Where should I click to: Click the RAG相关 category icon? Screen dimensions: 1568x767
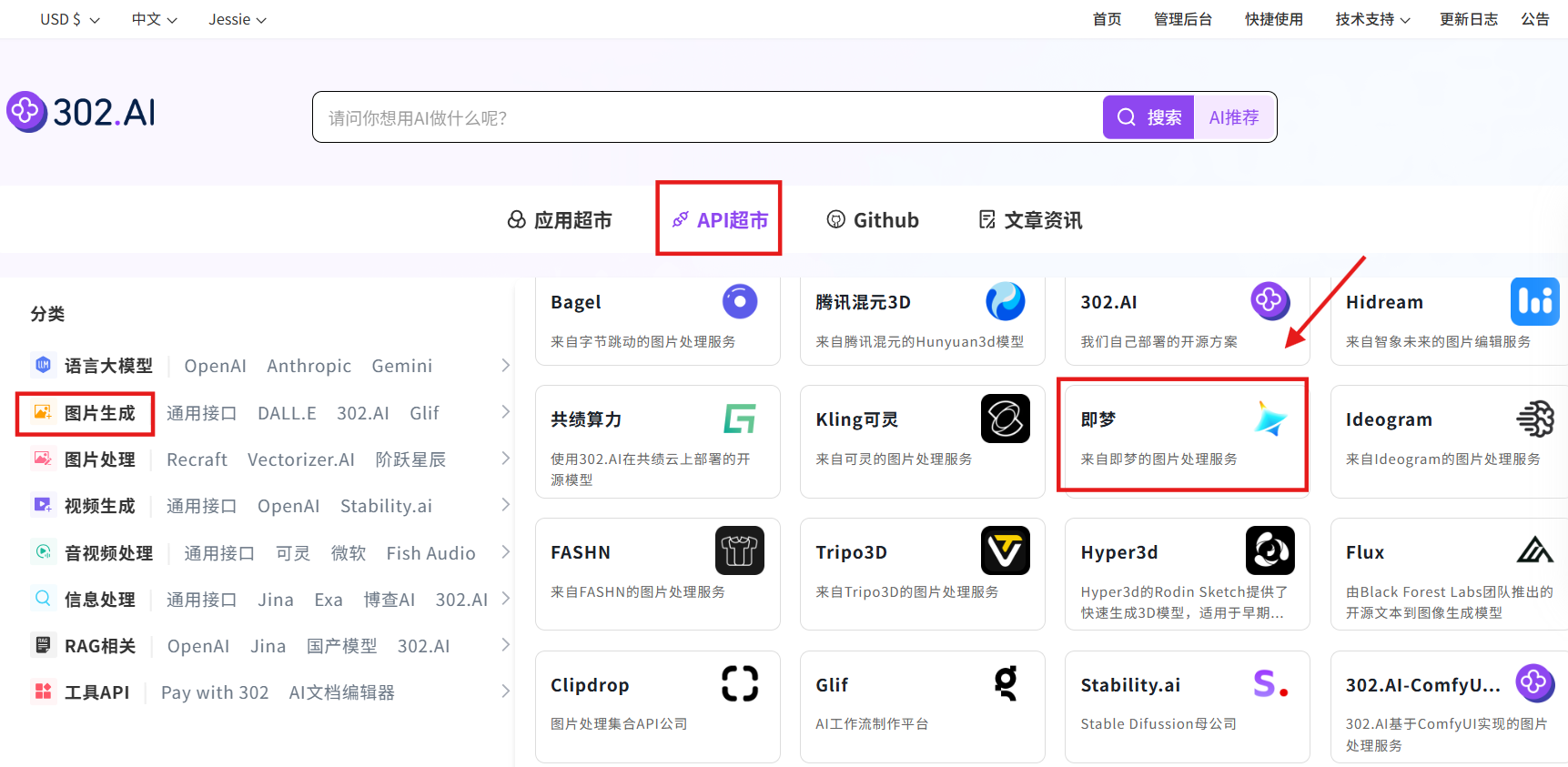coord(43,645)
